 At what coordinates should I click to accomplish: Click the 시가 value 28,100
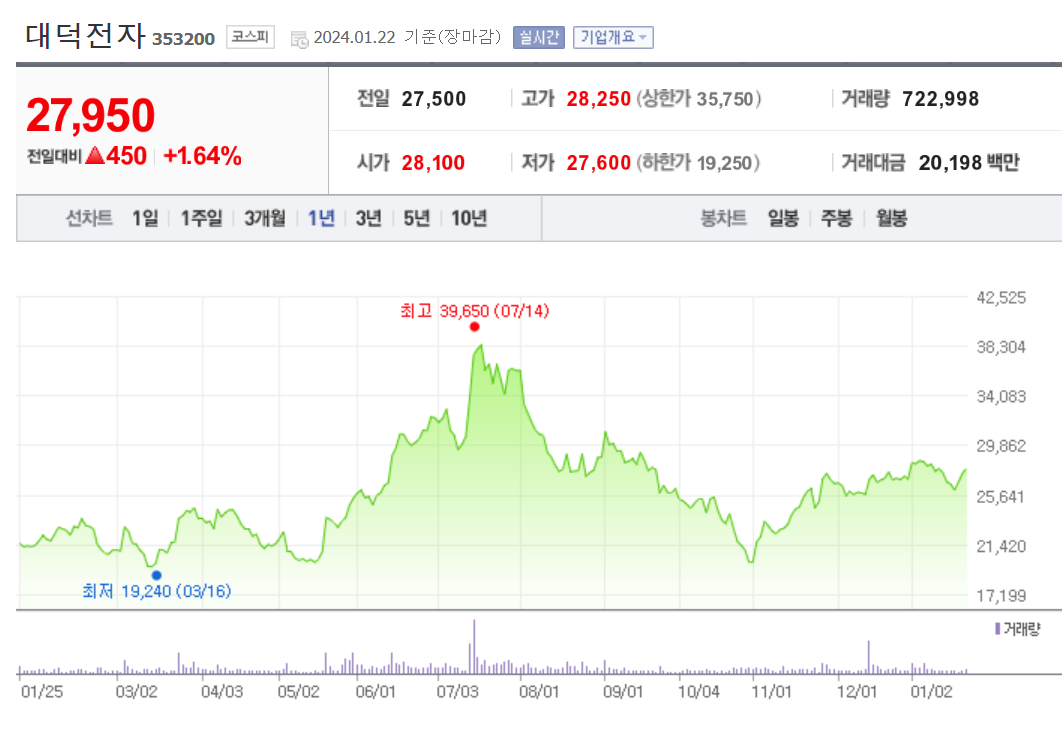pos(433,163)
